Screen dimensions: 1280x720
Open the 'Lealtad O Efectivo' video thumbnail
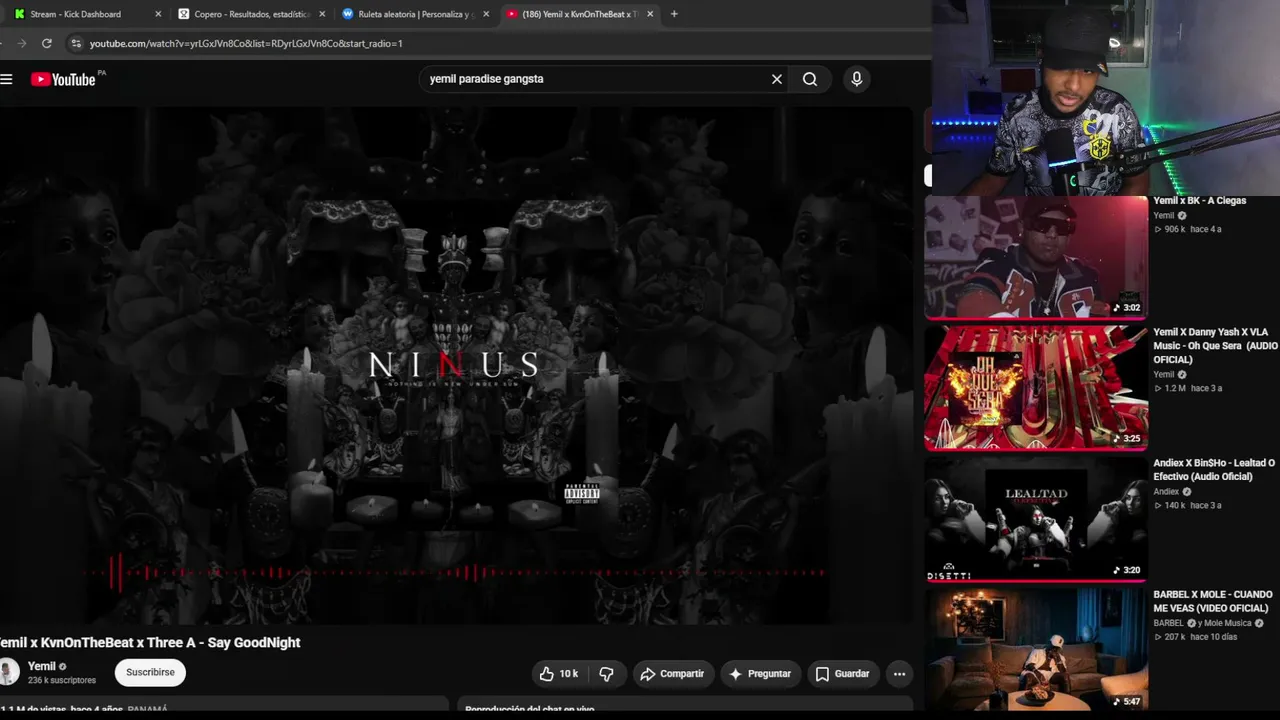point(1036,519)
